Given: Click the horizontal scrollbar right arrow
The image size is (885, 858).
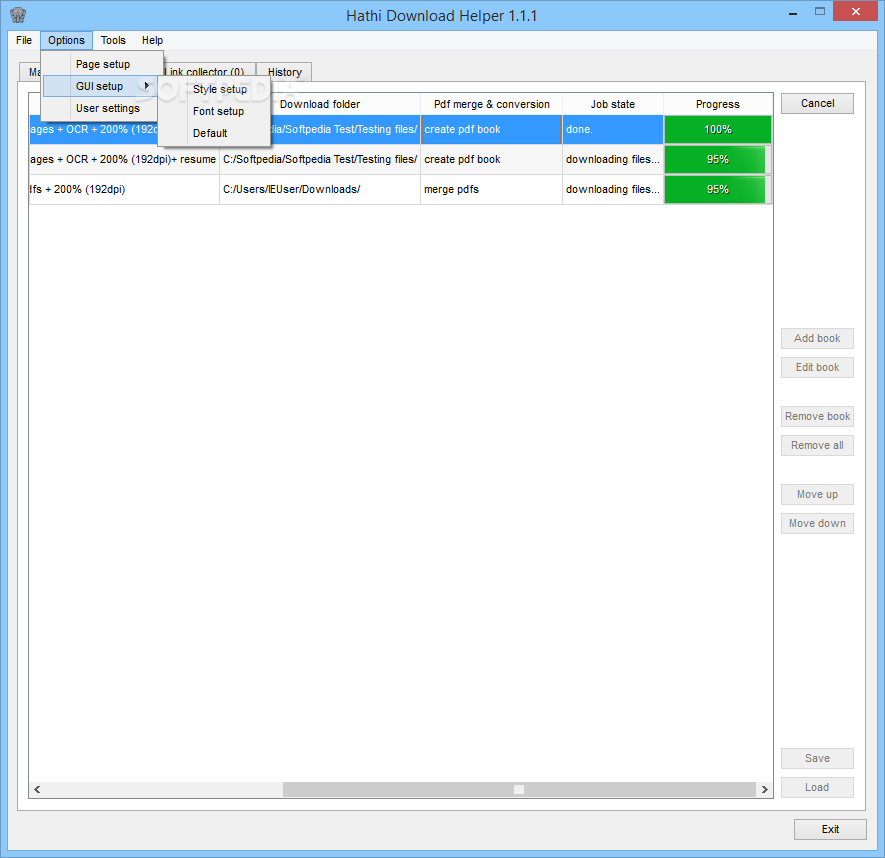Looking at the screenshot, I should pos(764,789).
